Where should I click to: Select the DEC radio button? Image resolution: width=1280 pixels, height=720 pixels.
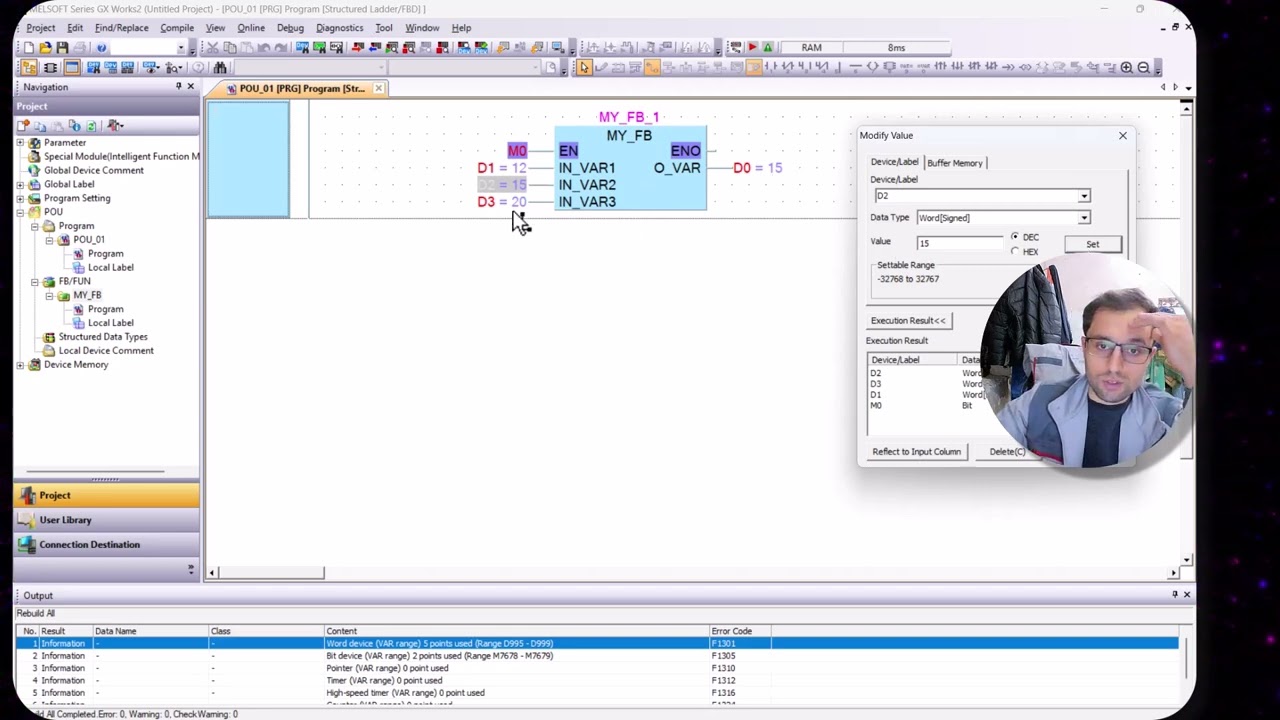click(1015, 237)
